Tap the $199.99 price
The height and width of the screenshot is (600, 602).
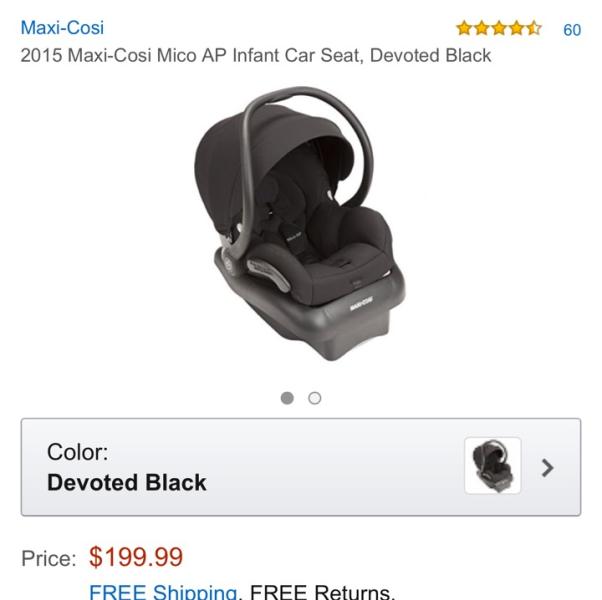(x=136, y=557)
